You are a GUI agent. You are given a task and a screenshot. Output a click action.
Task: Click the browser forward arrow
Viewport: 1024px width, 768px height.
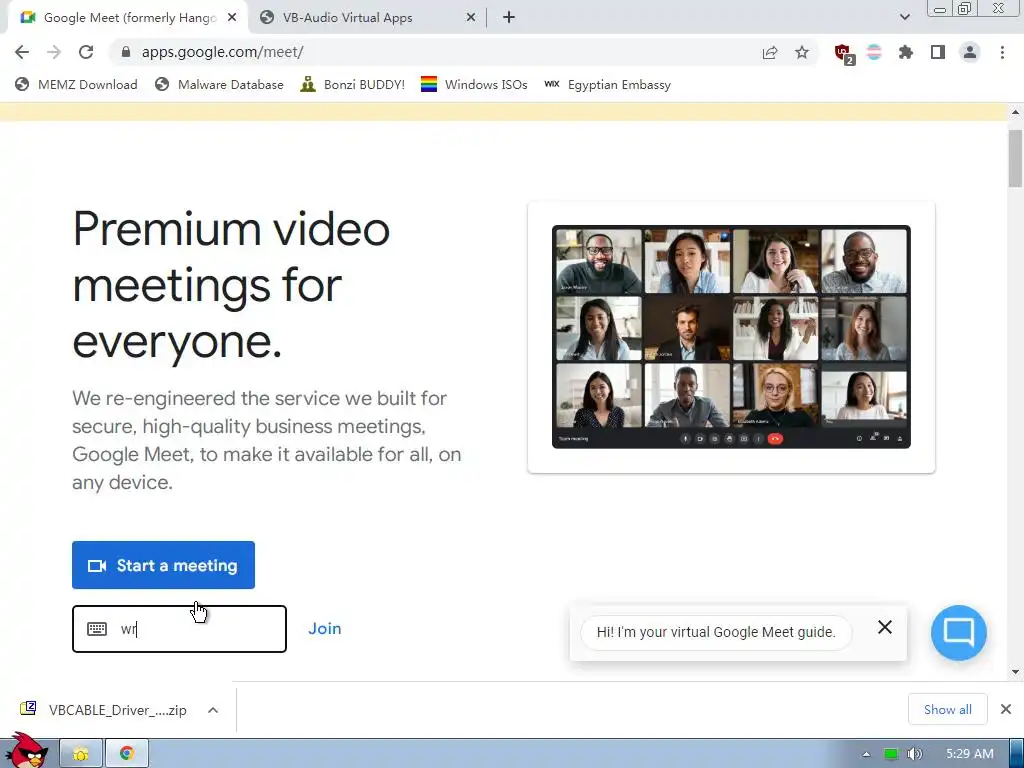54,52
